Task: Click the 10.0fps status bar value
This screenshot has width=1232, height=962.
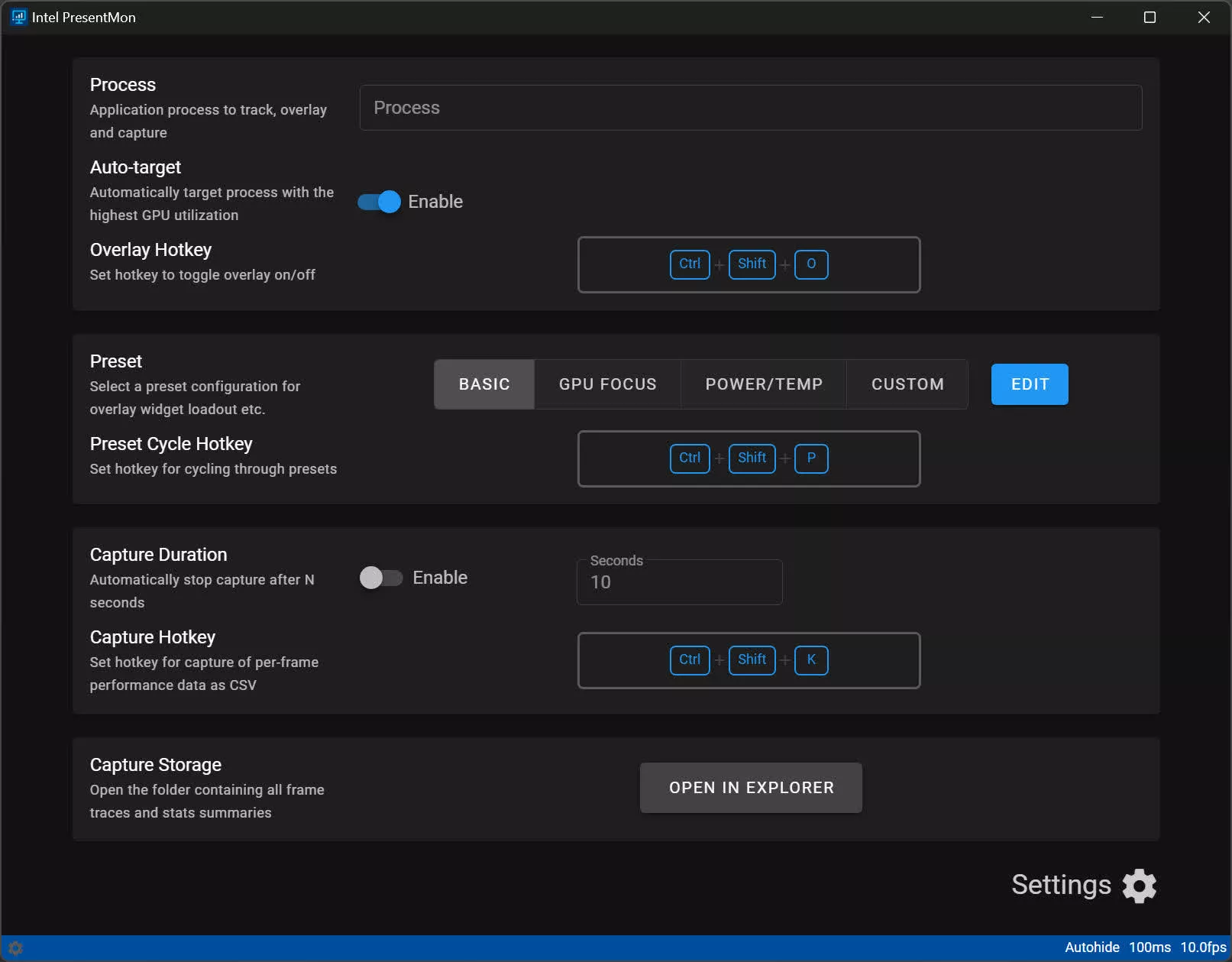Action: pyautogui.click(x=1203, y=947)
